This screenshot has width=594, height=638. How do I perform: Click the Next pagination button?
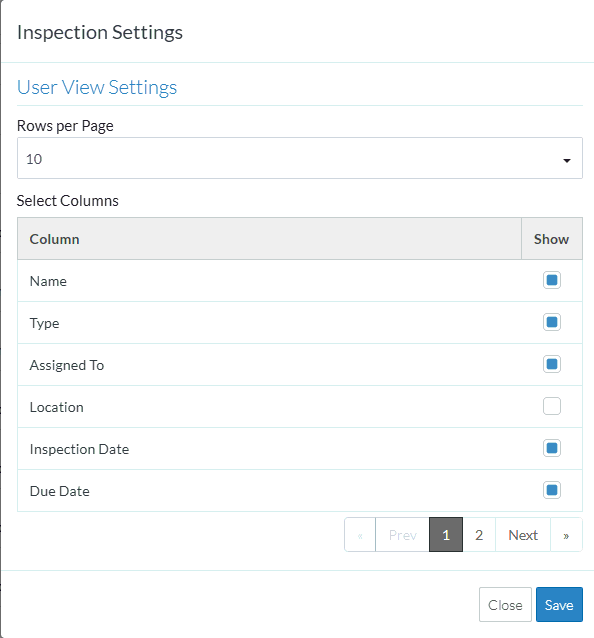(x=523, y=535)
